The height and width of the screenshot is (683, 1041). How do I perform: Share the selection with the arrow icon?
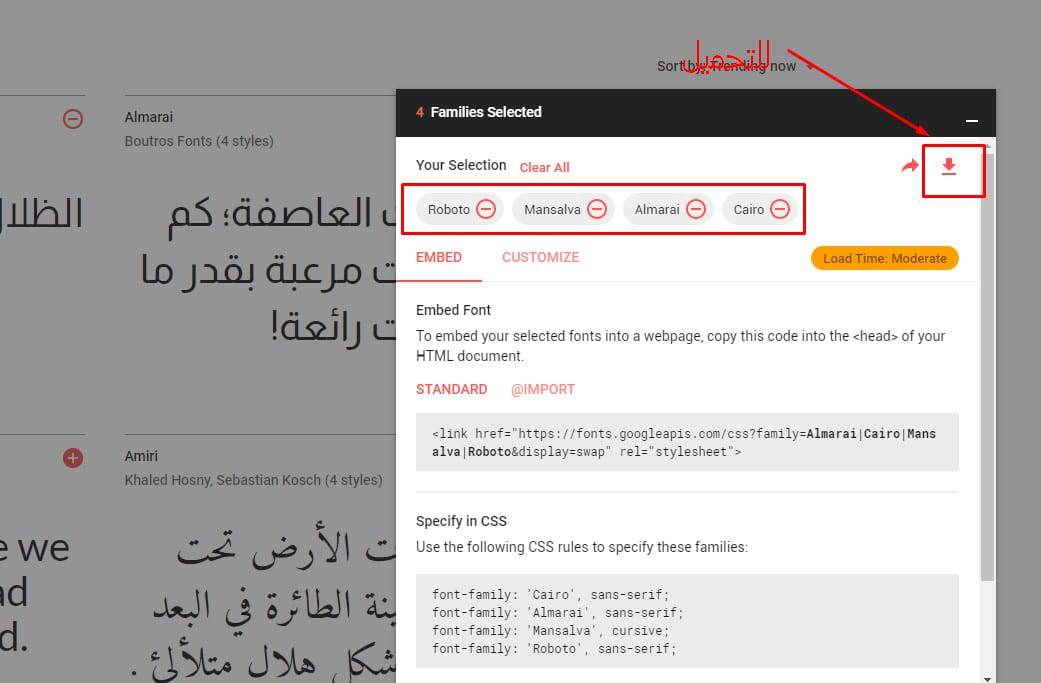(910, 166)
